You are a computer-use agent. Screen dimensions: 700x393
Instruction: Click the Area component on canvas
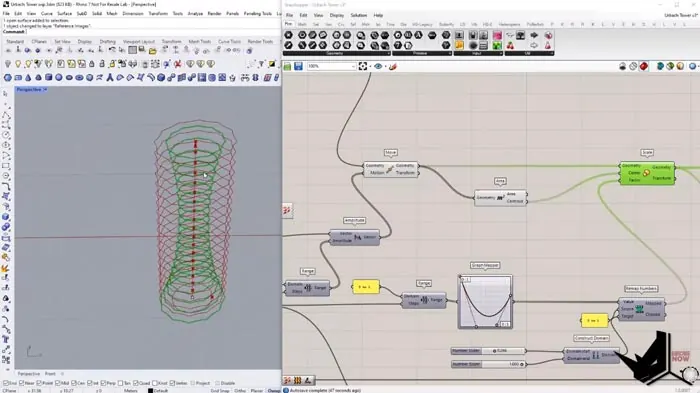500,197
